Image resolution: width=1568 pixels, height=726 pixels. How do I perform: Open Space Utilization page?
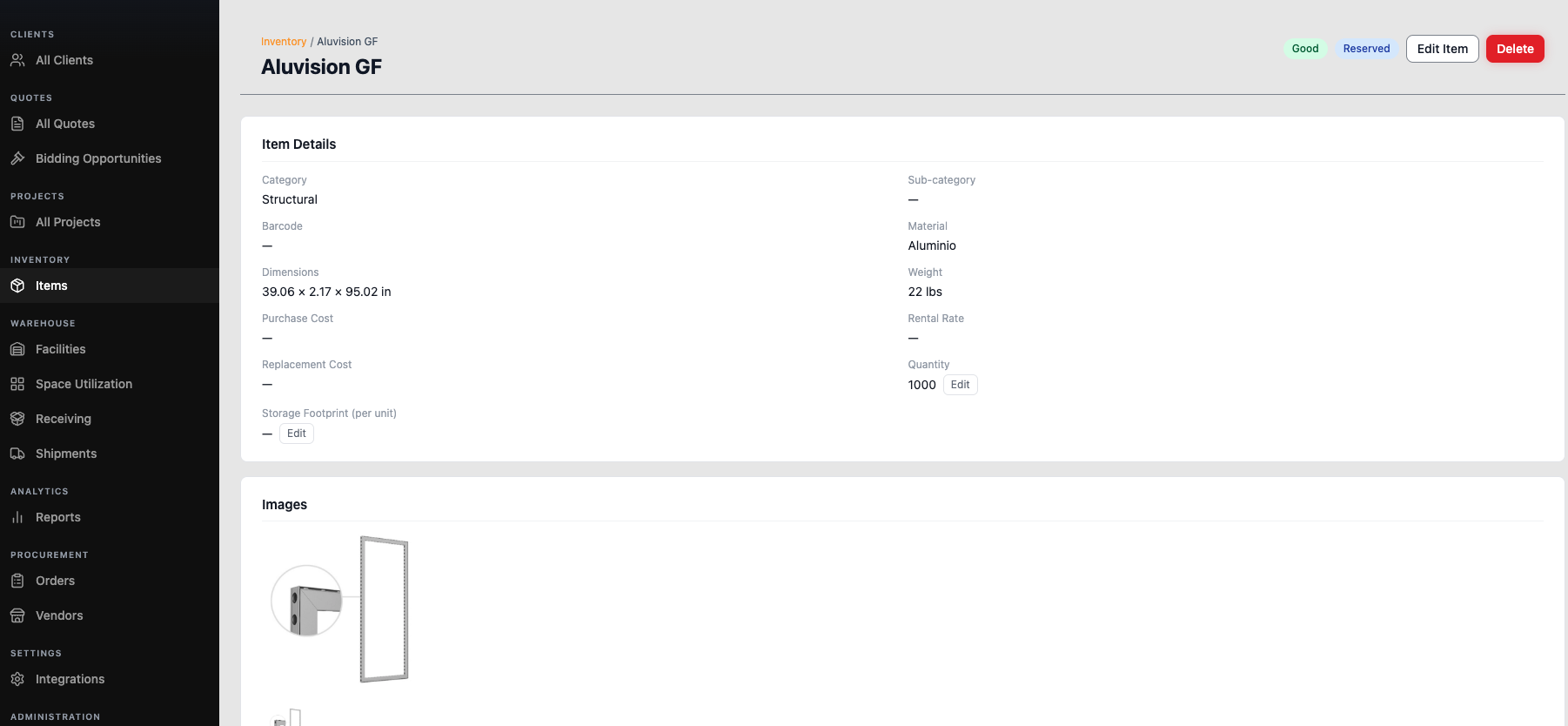click(x=110, y=384)
